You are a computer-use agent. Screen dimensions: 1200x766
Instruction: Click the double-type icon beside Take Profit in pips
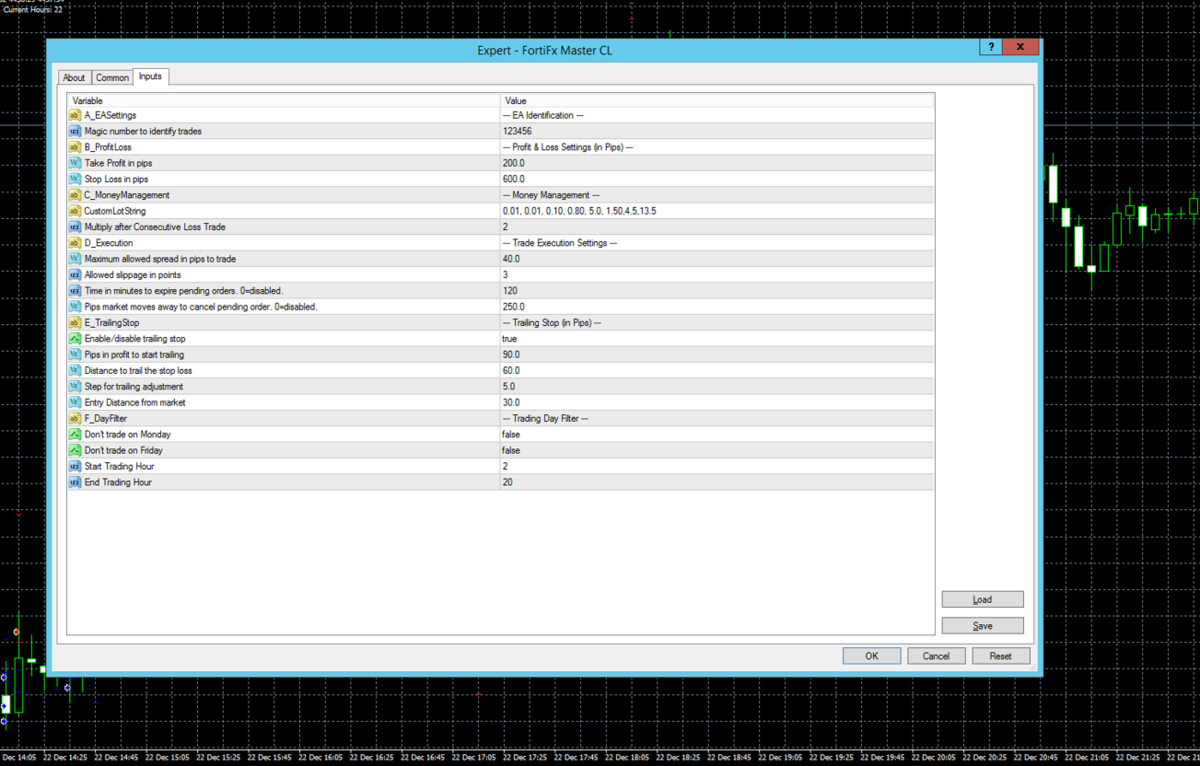pos(75,163)
